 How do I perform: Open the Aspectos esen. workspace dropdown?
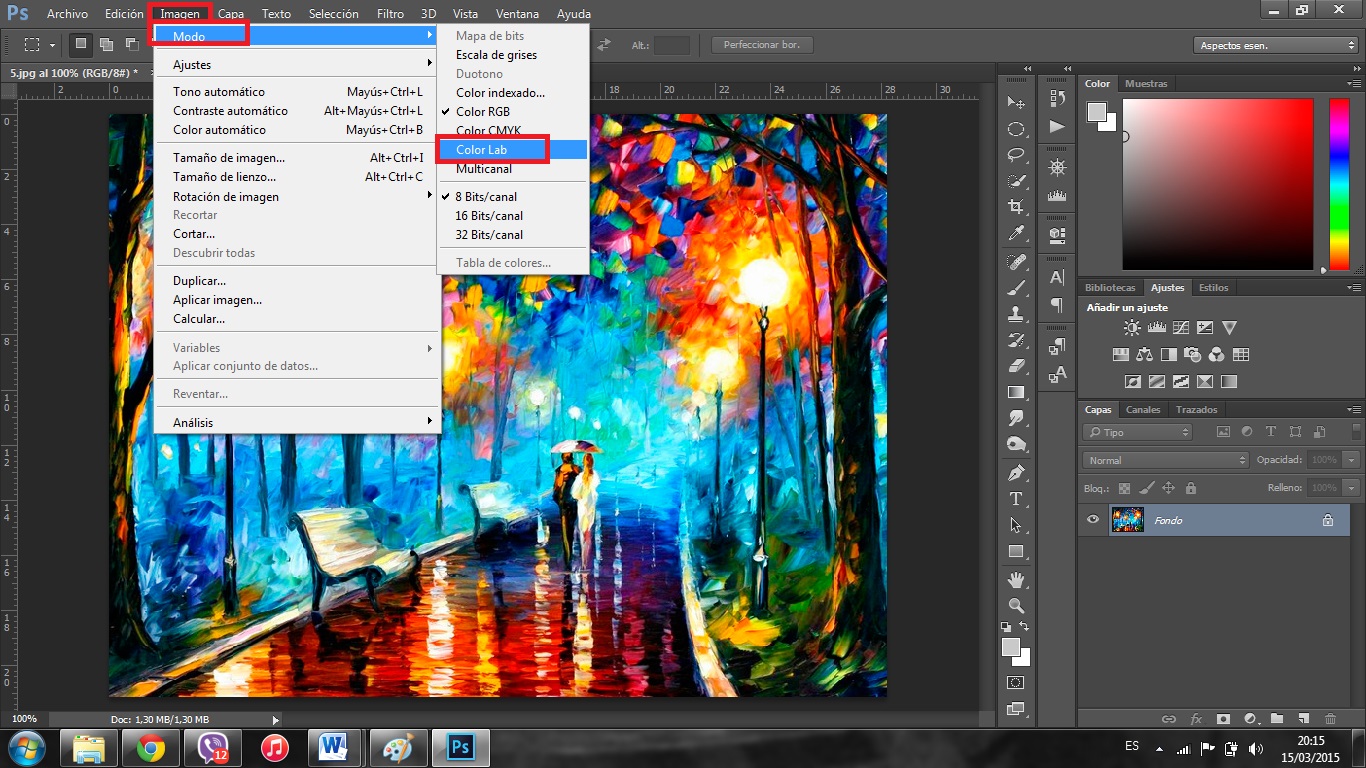coord(1275,45)
